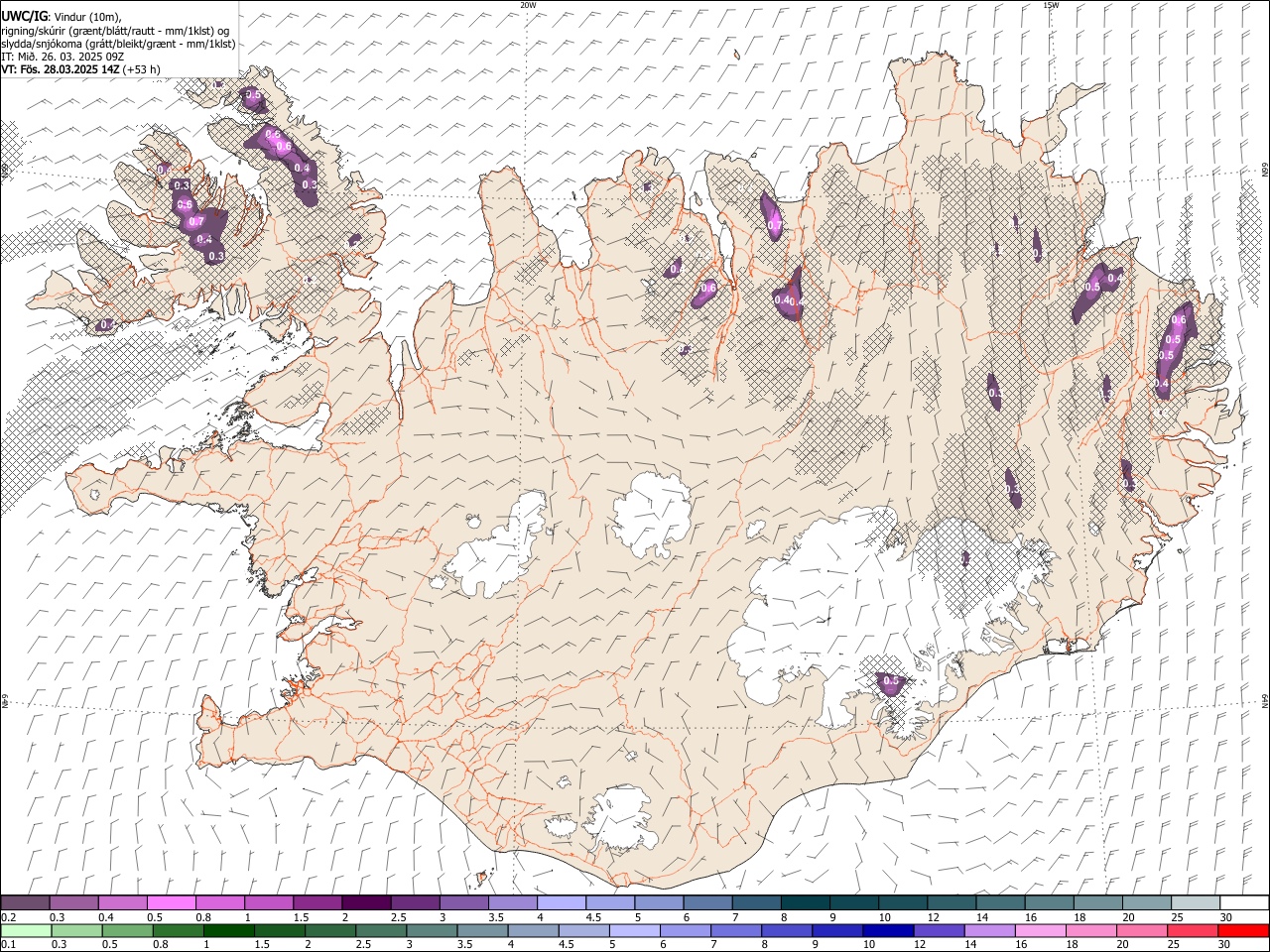The height and width of the screenshot is (952, 1270).
Task: Click the white Hofsjökull glacier in central Iceland
Action: 652,514
